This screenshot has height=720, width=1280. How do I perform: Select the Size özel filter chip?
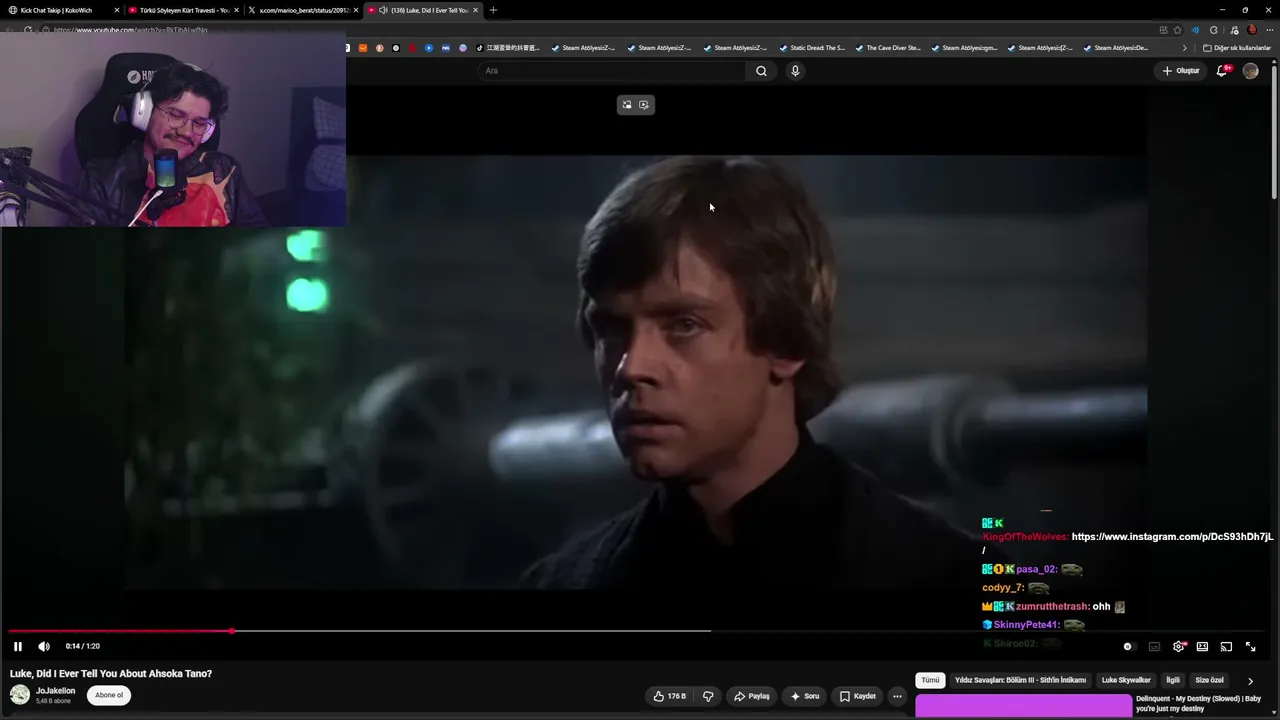click(1209, 680)
